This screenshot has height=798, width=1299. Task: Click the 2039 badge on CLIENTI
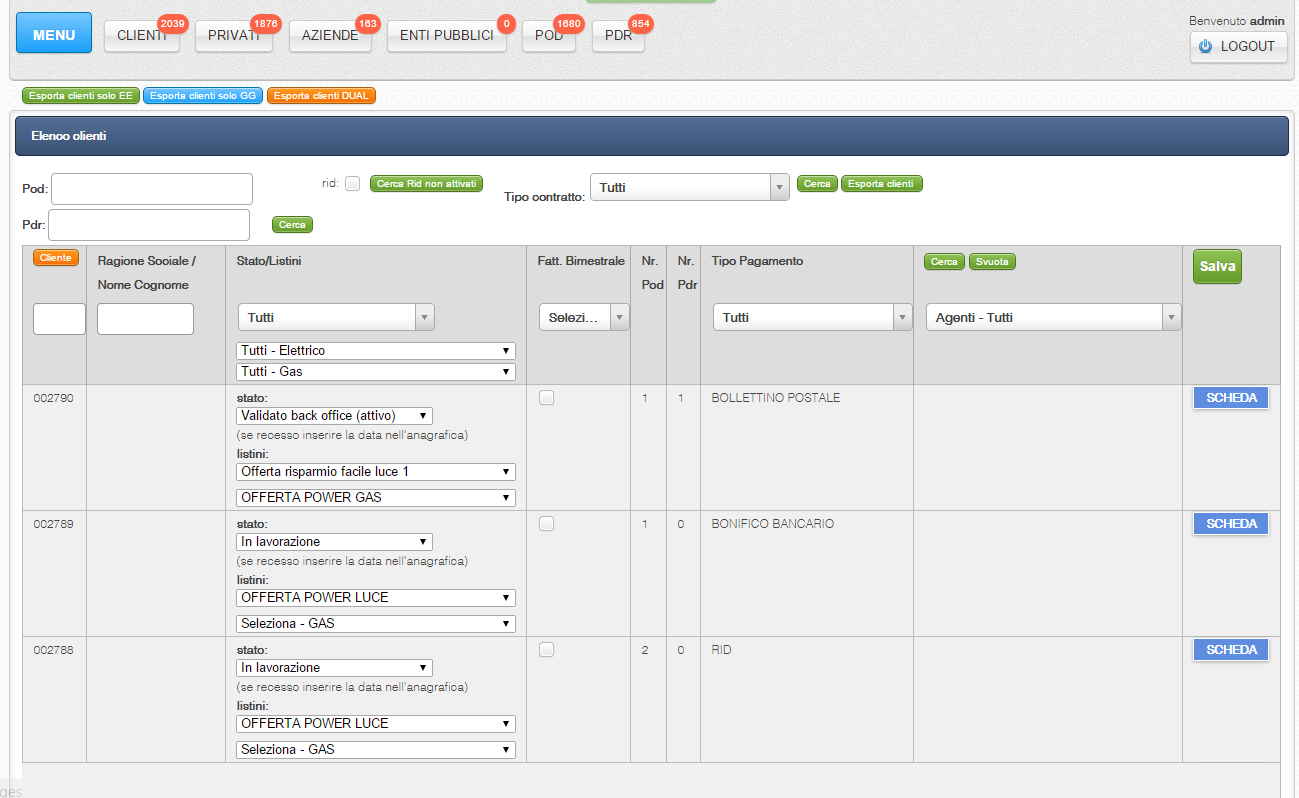click(x=173, y=23)
